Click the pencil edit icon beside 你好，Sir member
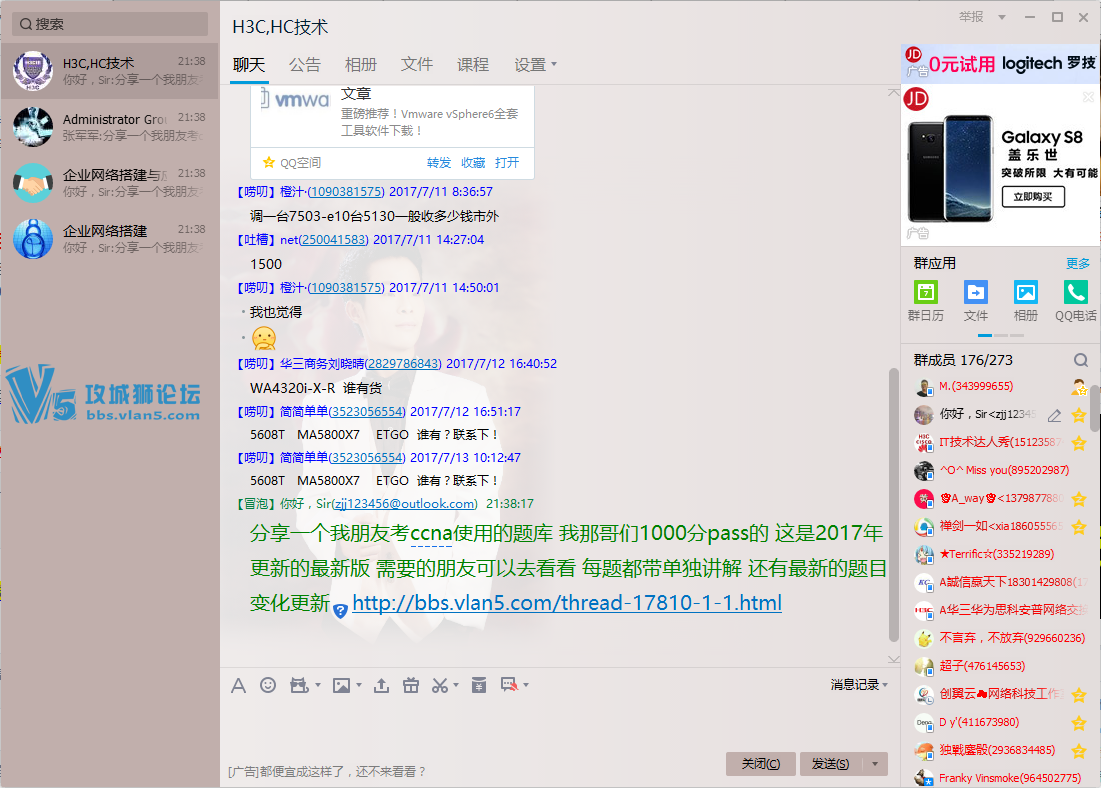 pos(1054,416)
